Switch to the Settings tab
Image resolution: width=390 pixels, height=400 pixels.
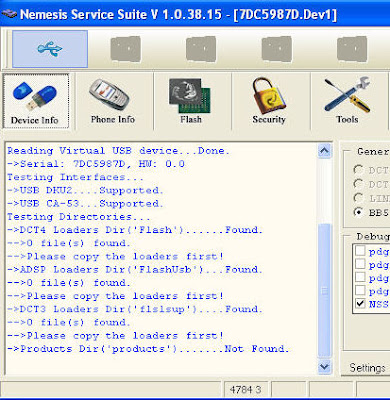[x=367, y=368]
